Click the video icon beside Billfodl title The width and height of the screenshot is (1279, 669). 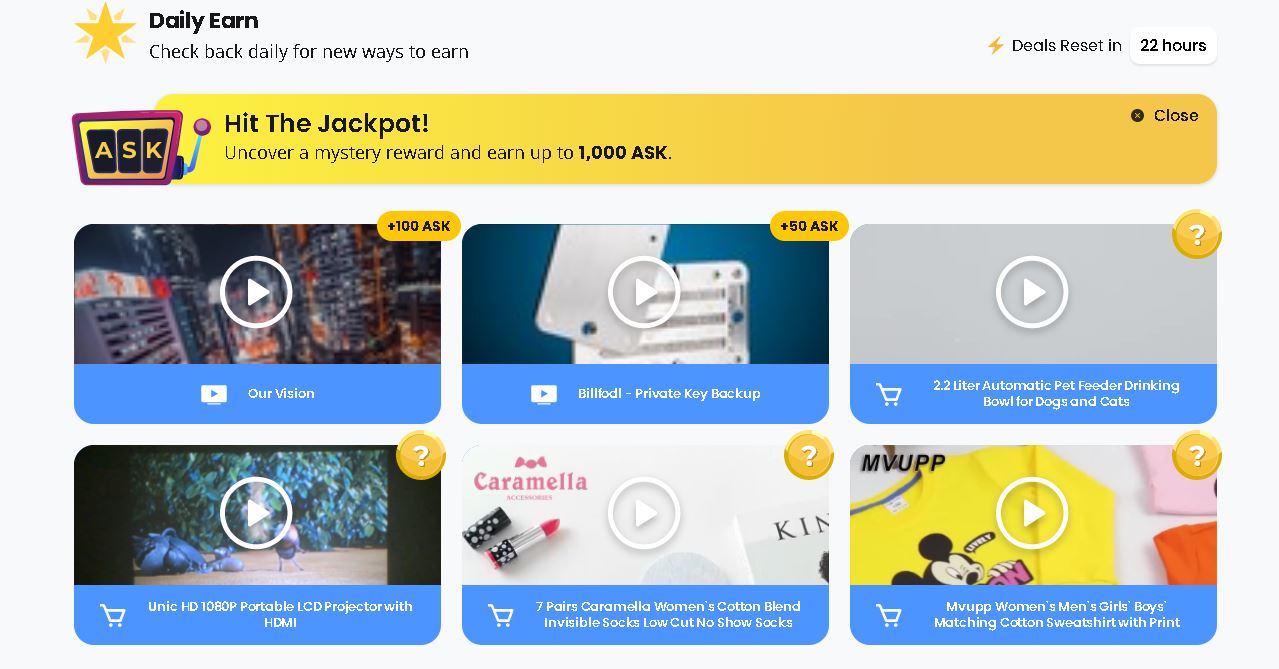click(x=544, y=394)
